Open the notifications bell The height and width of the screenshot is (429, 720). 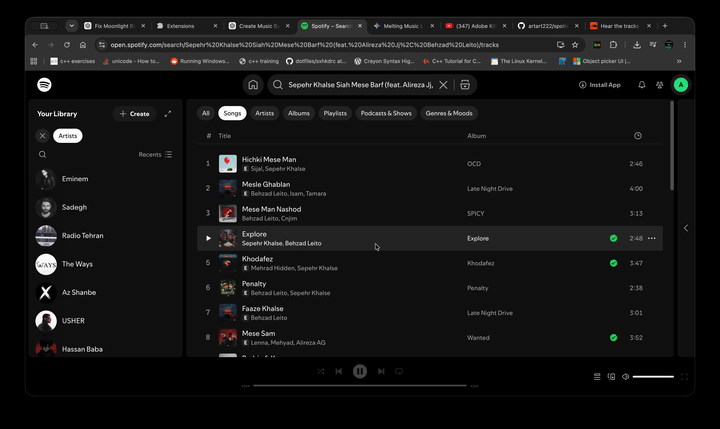click(x=641, y=85)
